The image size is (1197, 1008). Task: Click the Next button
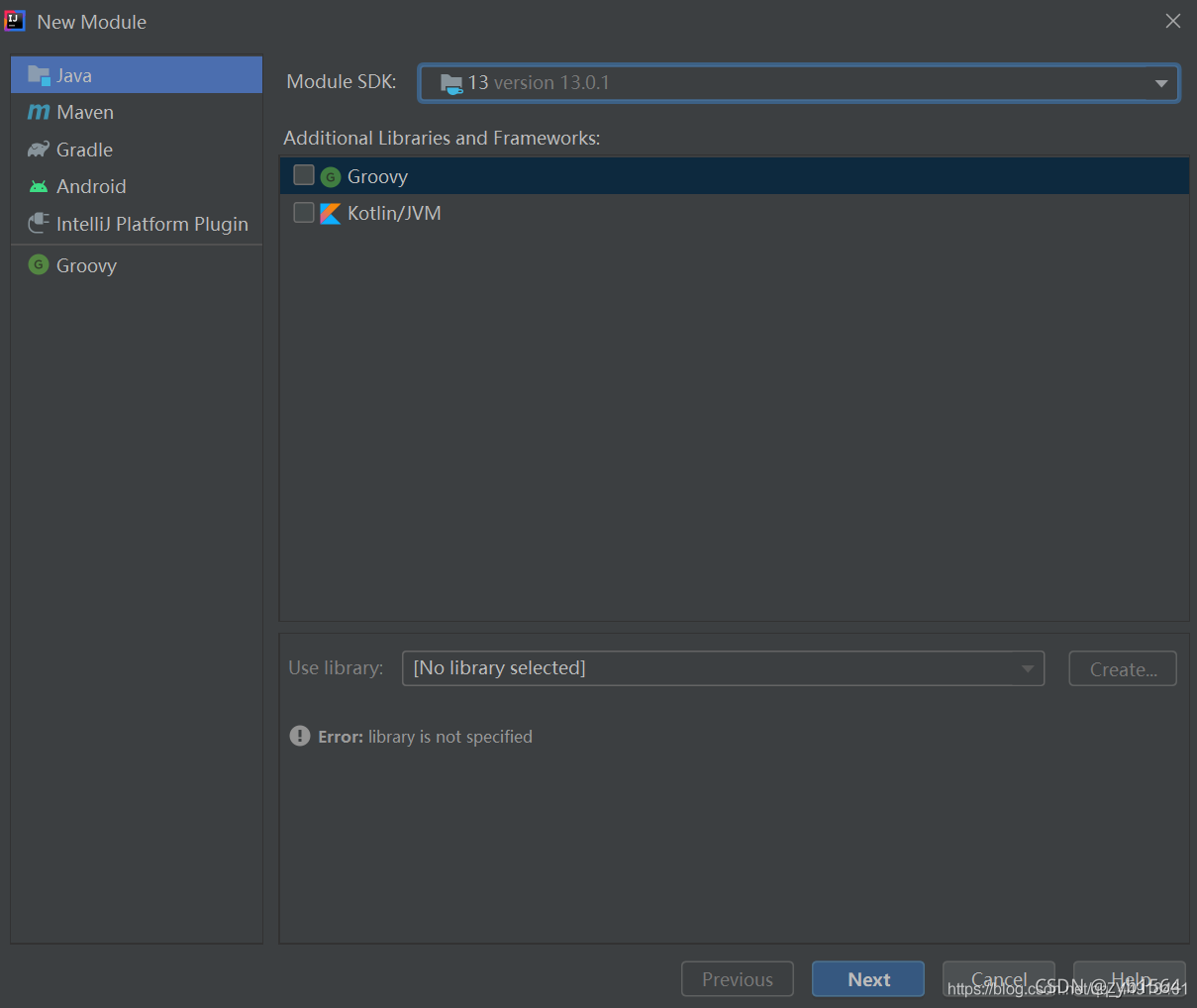coord(868,979)
